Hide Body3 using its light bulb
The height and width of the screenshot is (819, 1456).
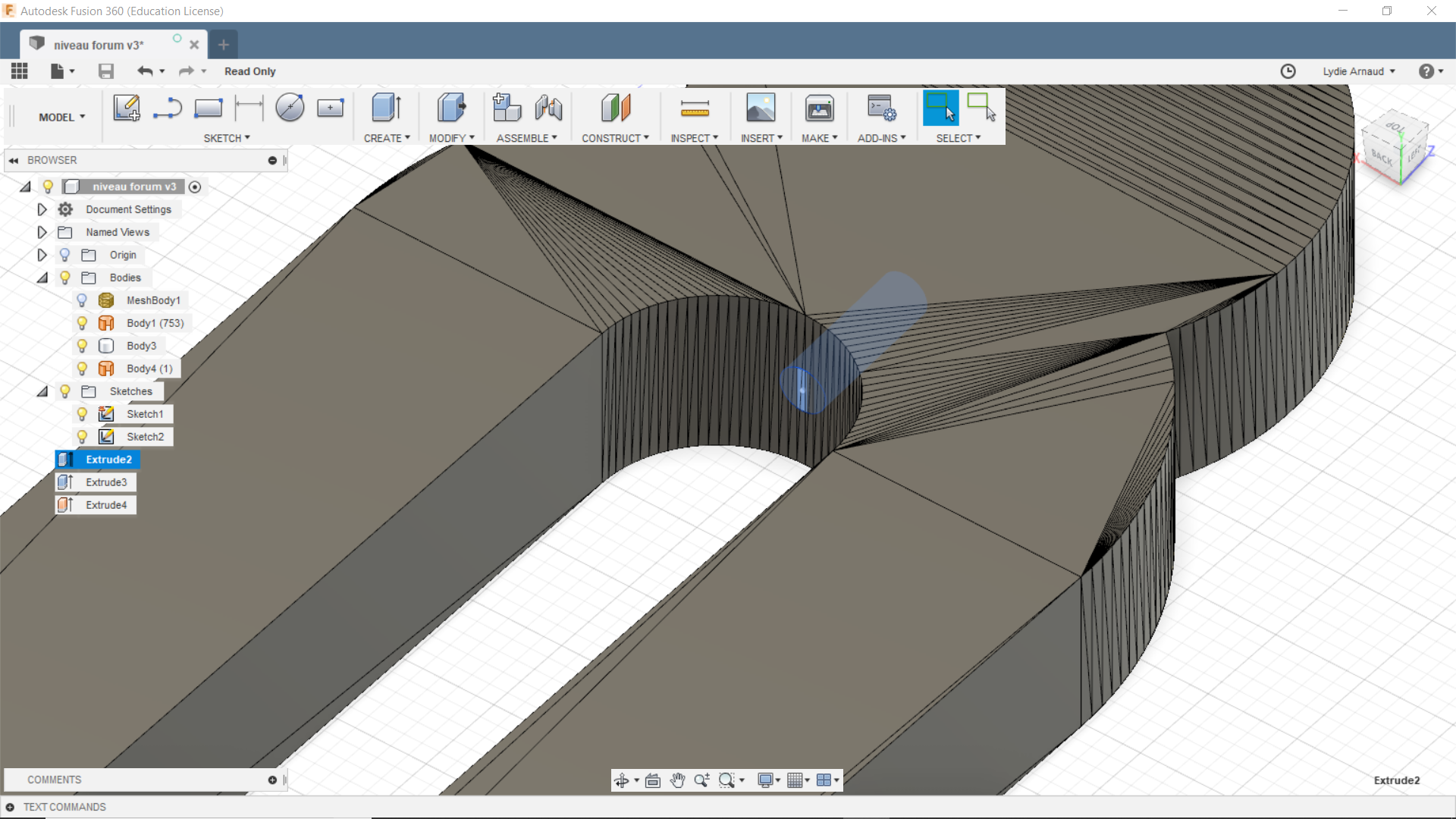coord(82,346)
